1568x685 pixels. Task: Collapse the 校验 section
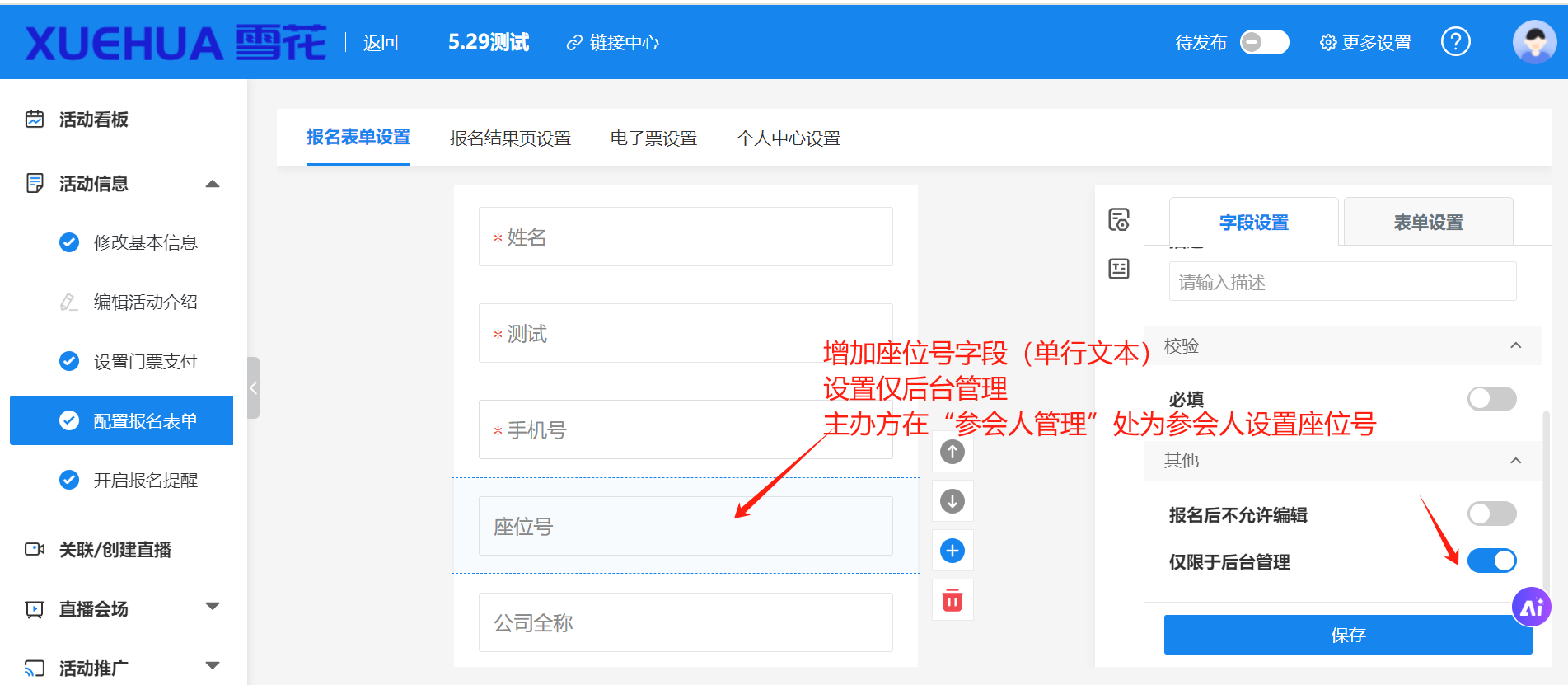pos(1515,346)
